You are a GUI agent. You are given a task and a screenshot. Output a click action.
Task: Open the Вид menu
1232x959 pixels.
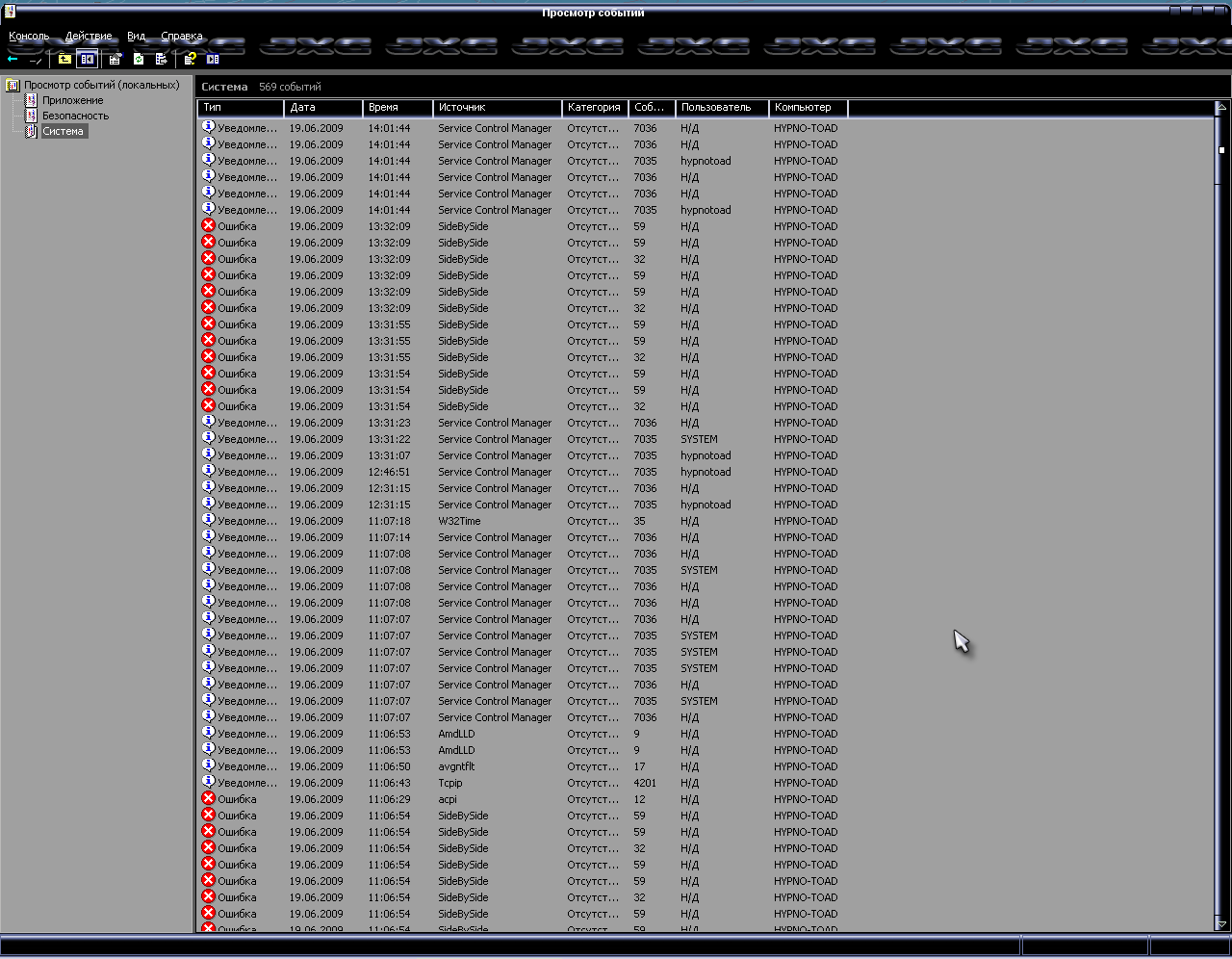pyautogui.click(x=137, y=37)
